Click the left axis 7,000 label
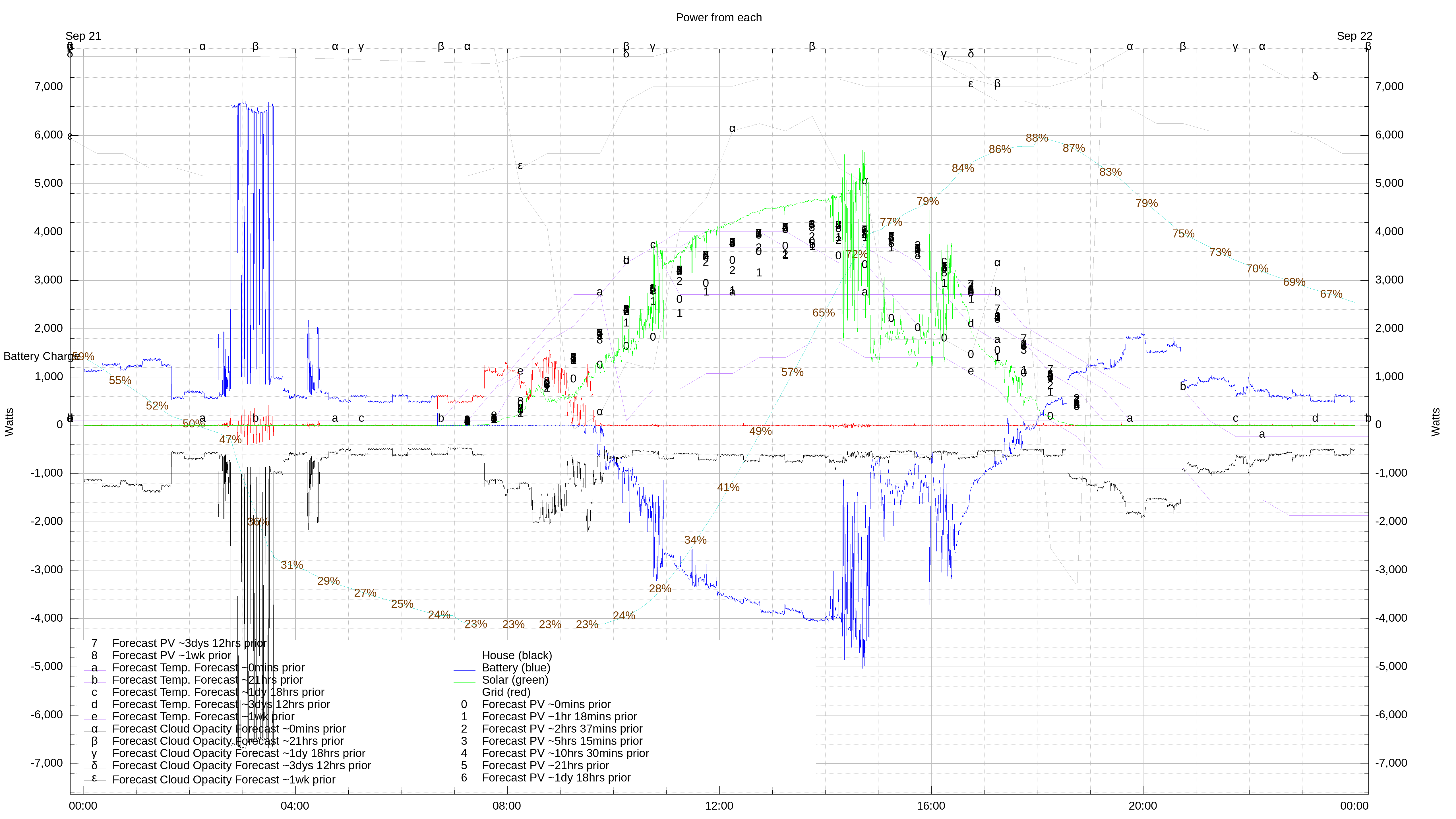Screen dimensions: 1456x819 (x=49, y=86)
